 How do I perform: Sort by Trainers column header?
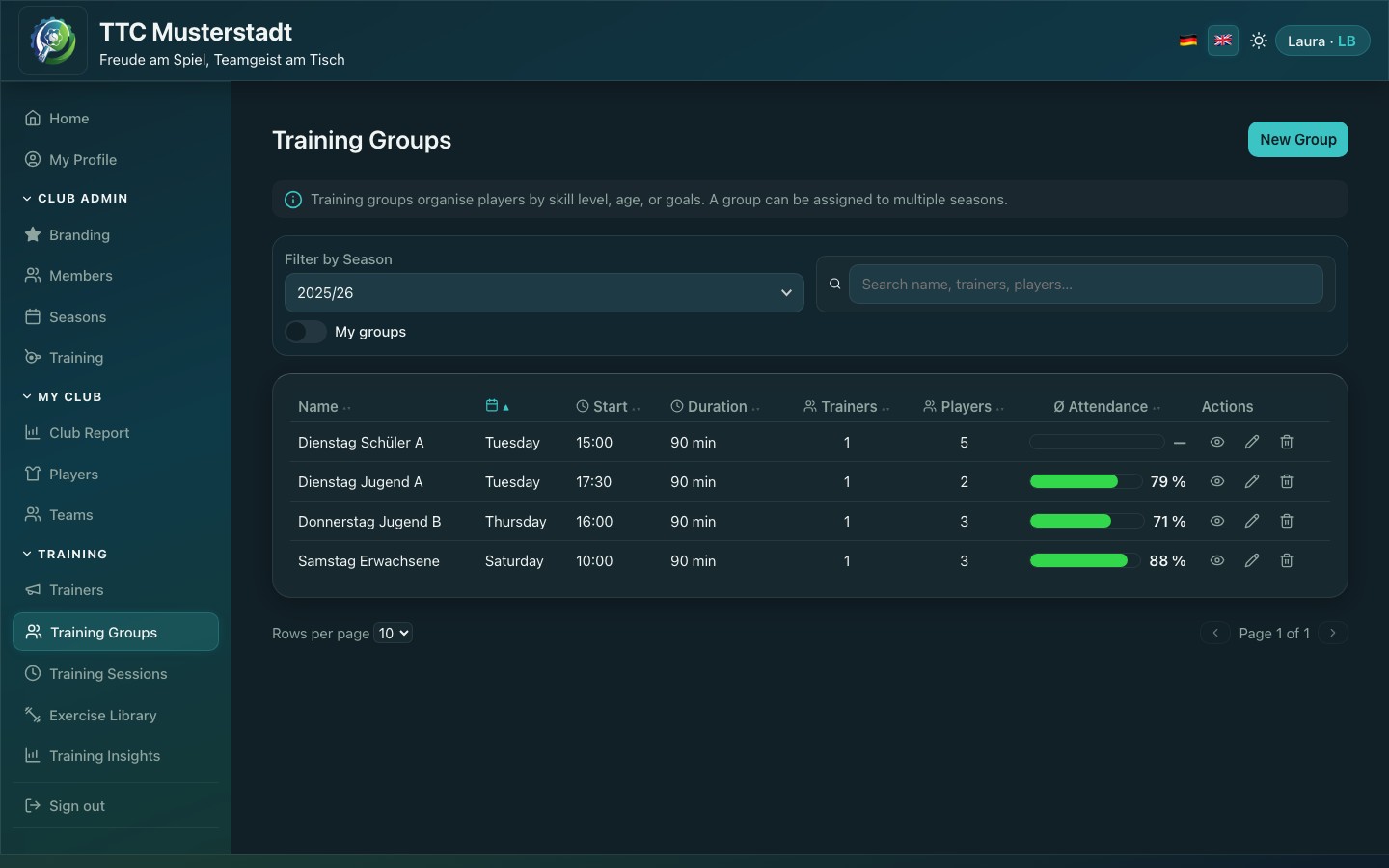coord(847,407)
